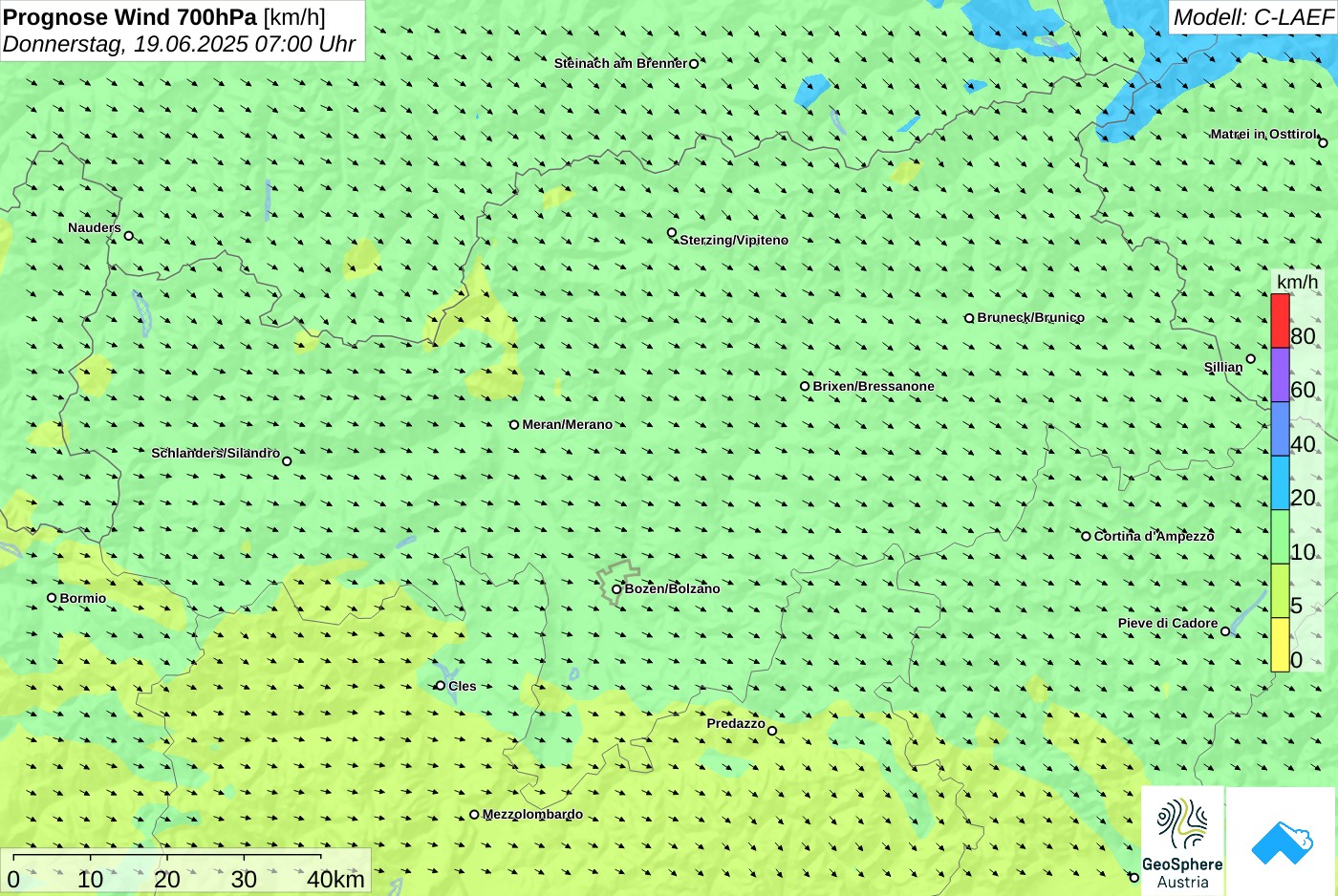Click the blue cloud arrow logo
This screenshot has height=896, width=1338.
pos(1282,841)
